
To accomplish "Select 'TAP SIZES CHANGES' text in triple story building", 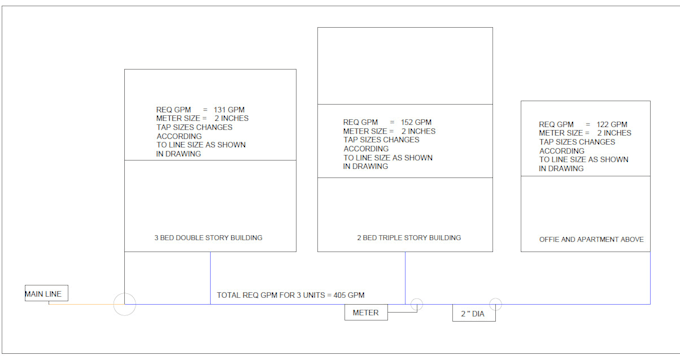I will (382, 140).
